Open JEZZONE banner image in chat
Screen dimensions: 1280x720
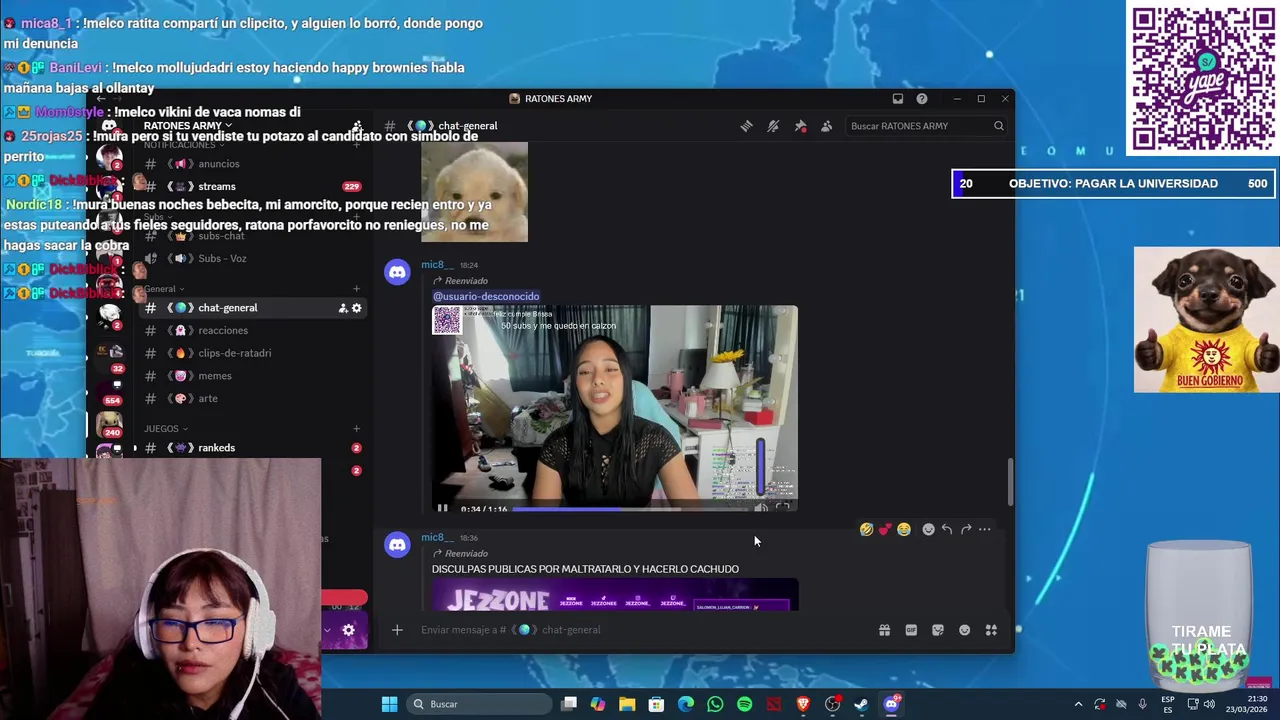(x=615, y=595)
